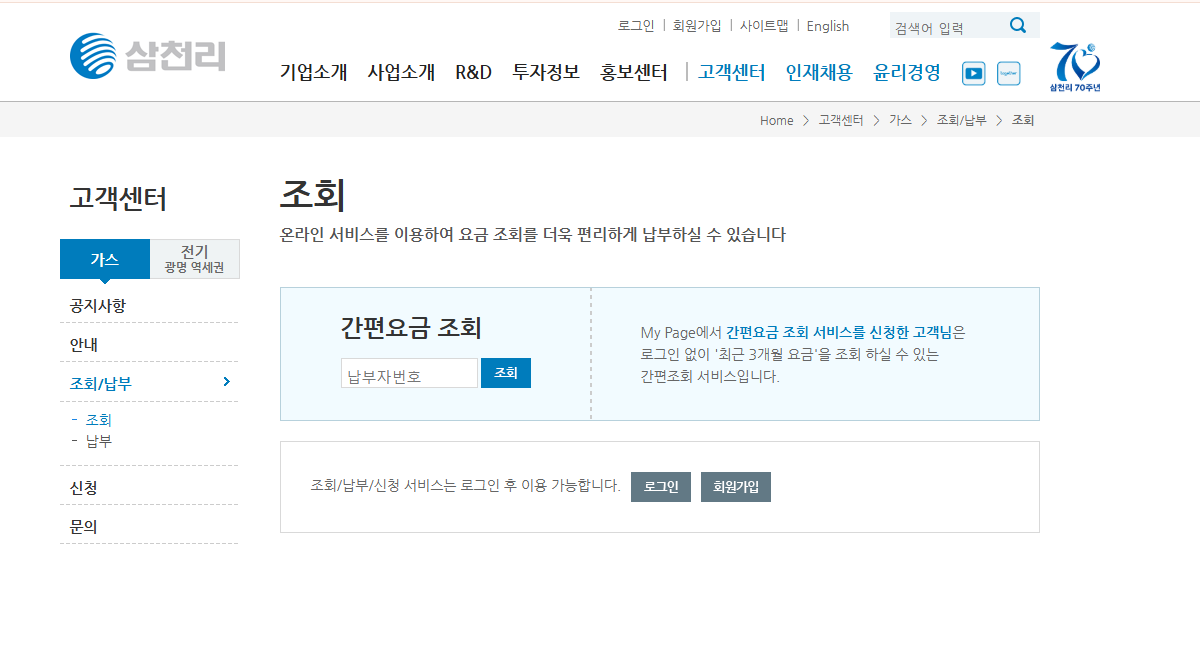
Task: Click the 납부자번호 input field
Action: pyautogui.click(x=408, y=372)
